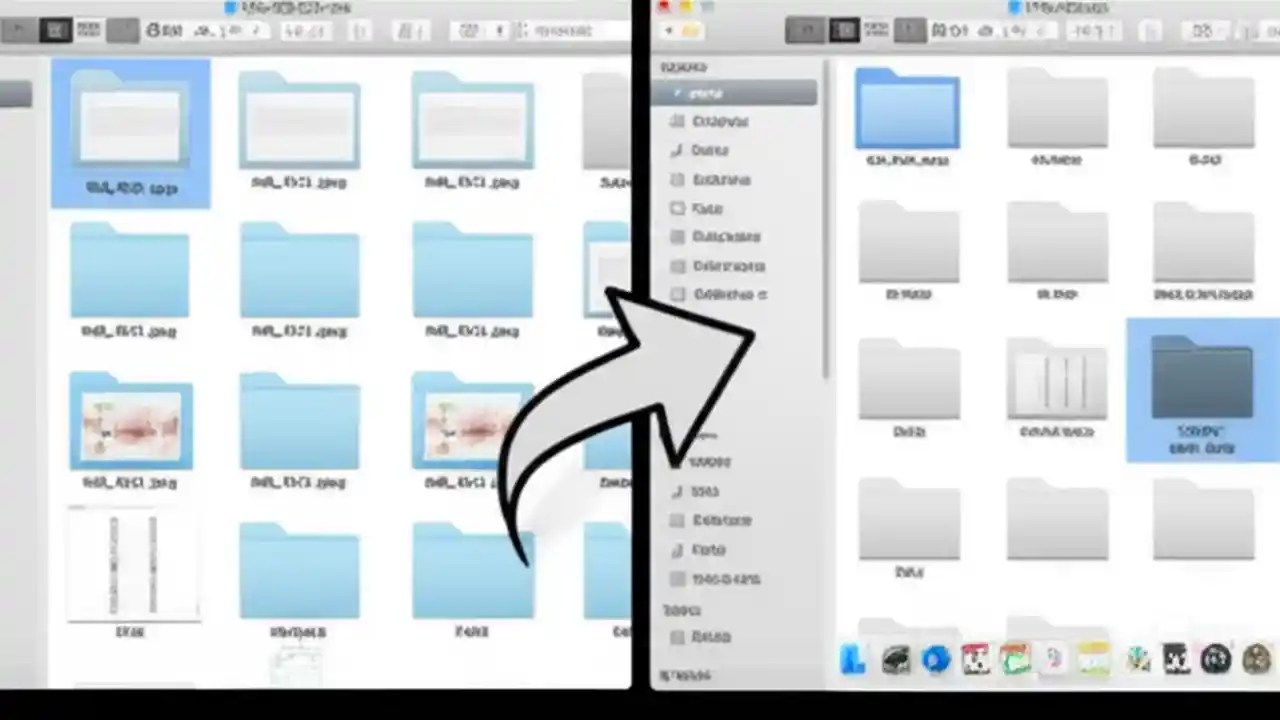Open the dark app icon beside Finder in the Dock
Image resolution: width=1280 pixels, height=720 pixels.
pyautogui.click(x=894, y=658)
